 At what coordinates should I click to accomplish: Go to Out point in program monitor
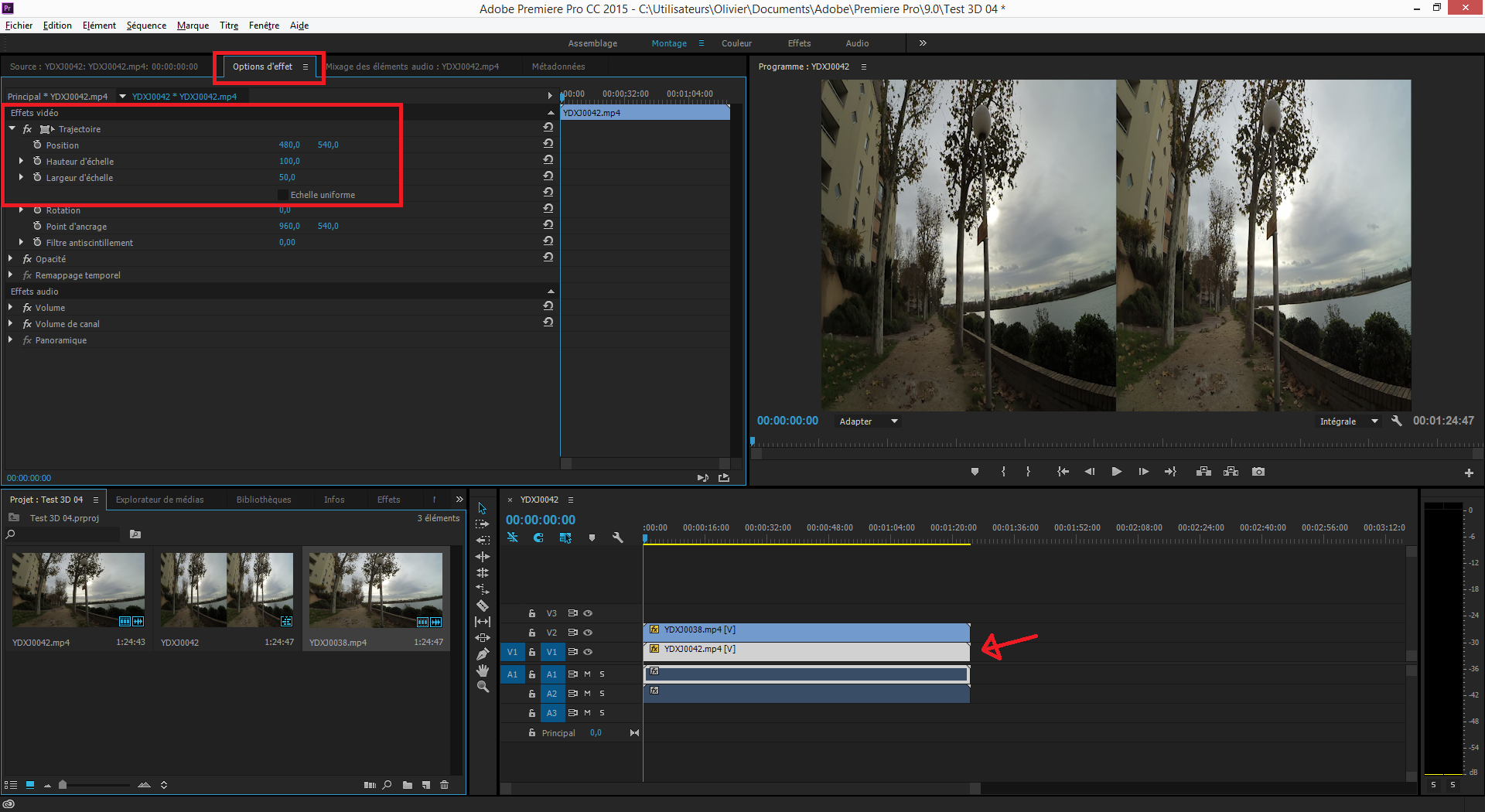click(x=1170, y=472)
